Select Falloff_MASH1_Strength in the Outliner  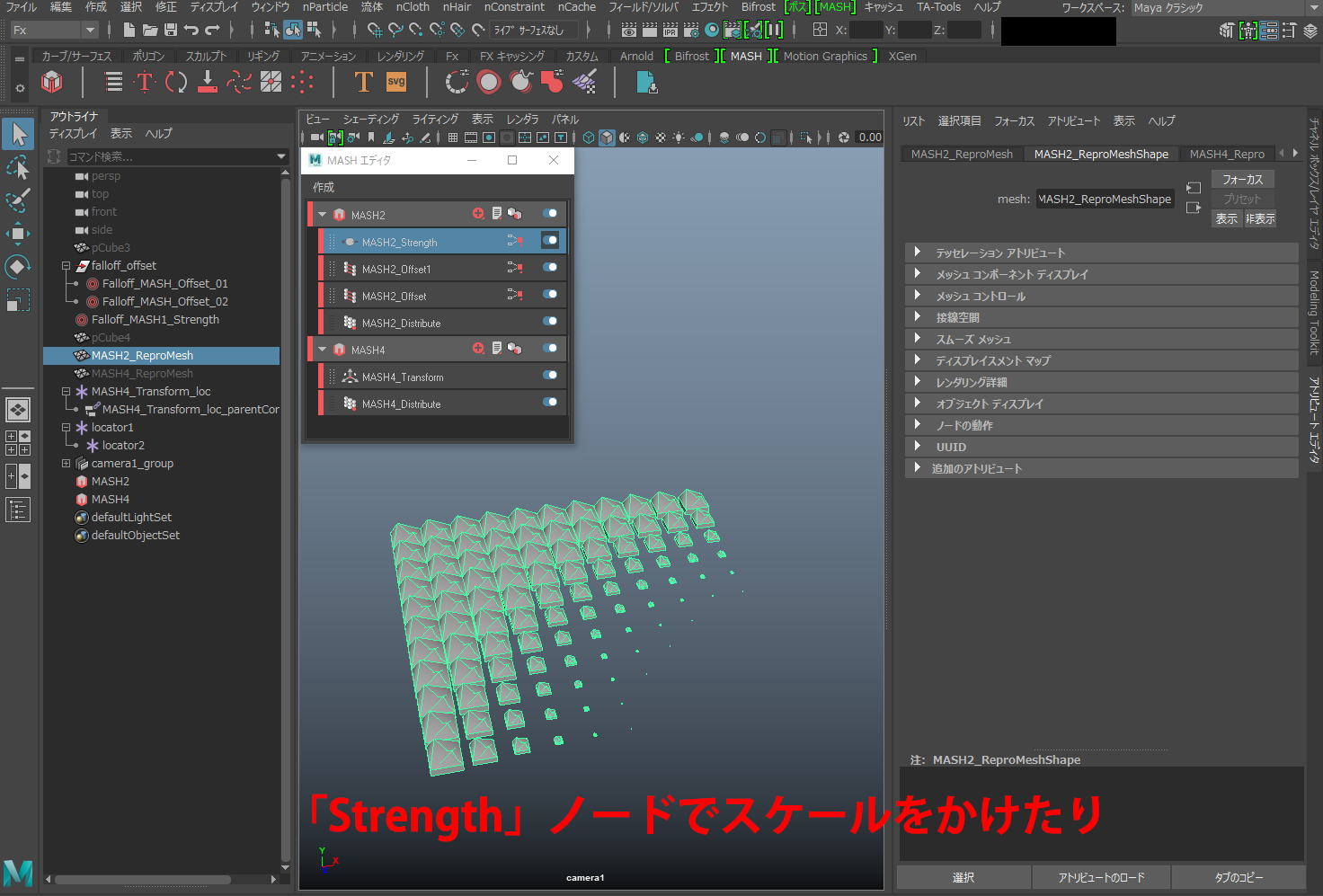point(155,319)
